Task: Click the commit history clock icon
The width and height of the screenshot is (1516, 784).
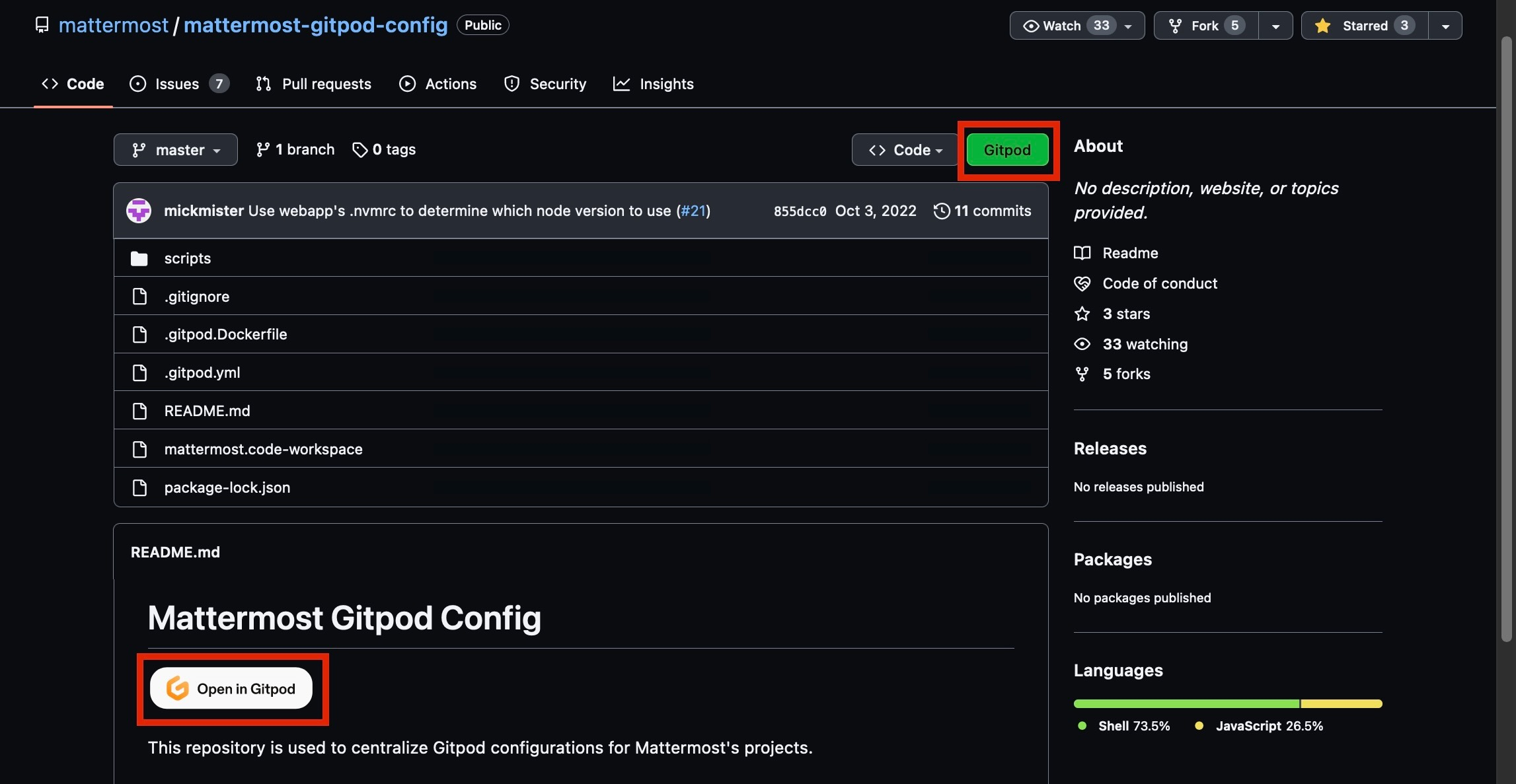Action: [942, 211]
